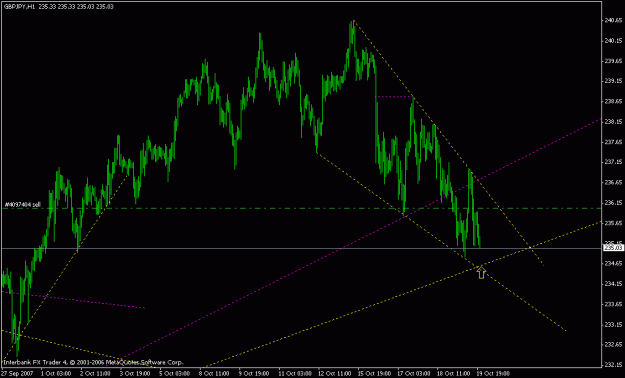Click the 234.15 price axis label
Viewport: 625px width, 378px height.
(x=614, y=284)
